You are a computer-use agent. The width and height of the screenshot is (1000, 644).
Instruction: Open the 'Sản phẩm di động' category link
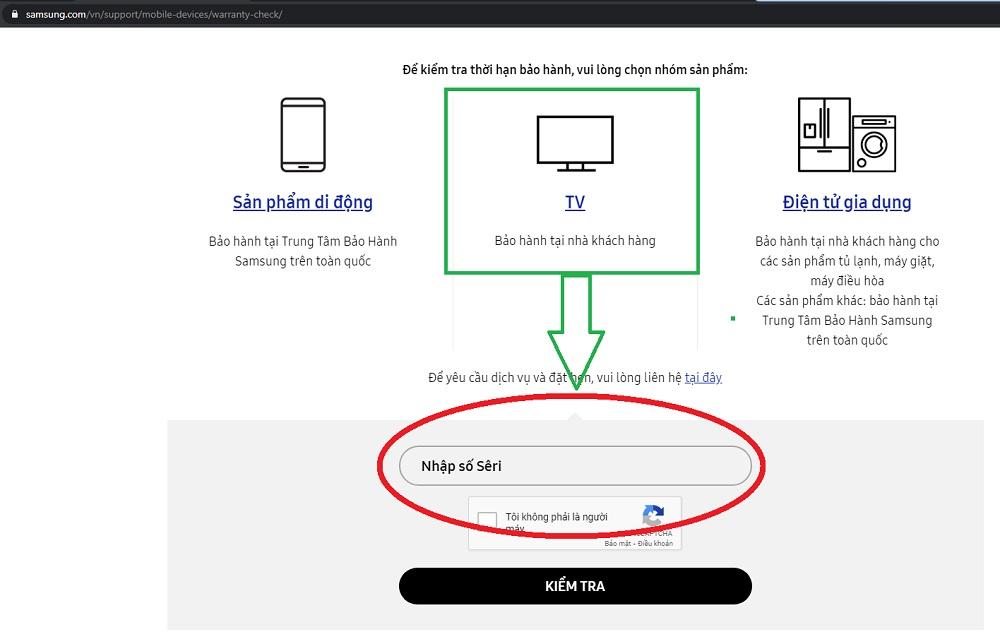[x=302, y=202]
